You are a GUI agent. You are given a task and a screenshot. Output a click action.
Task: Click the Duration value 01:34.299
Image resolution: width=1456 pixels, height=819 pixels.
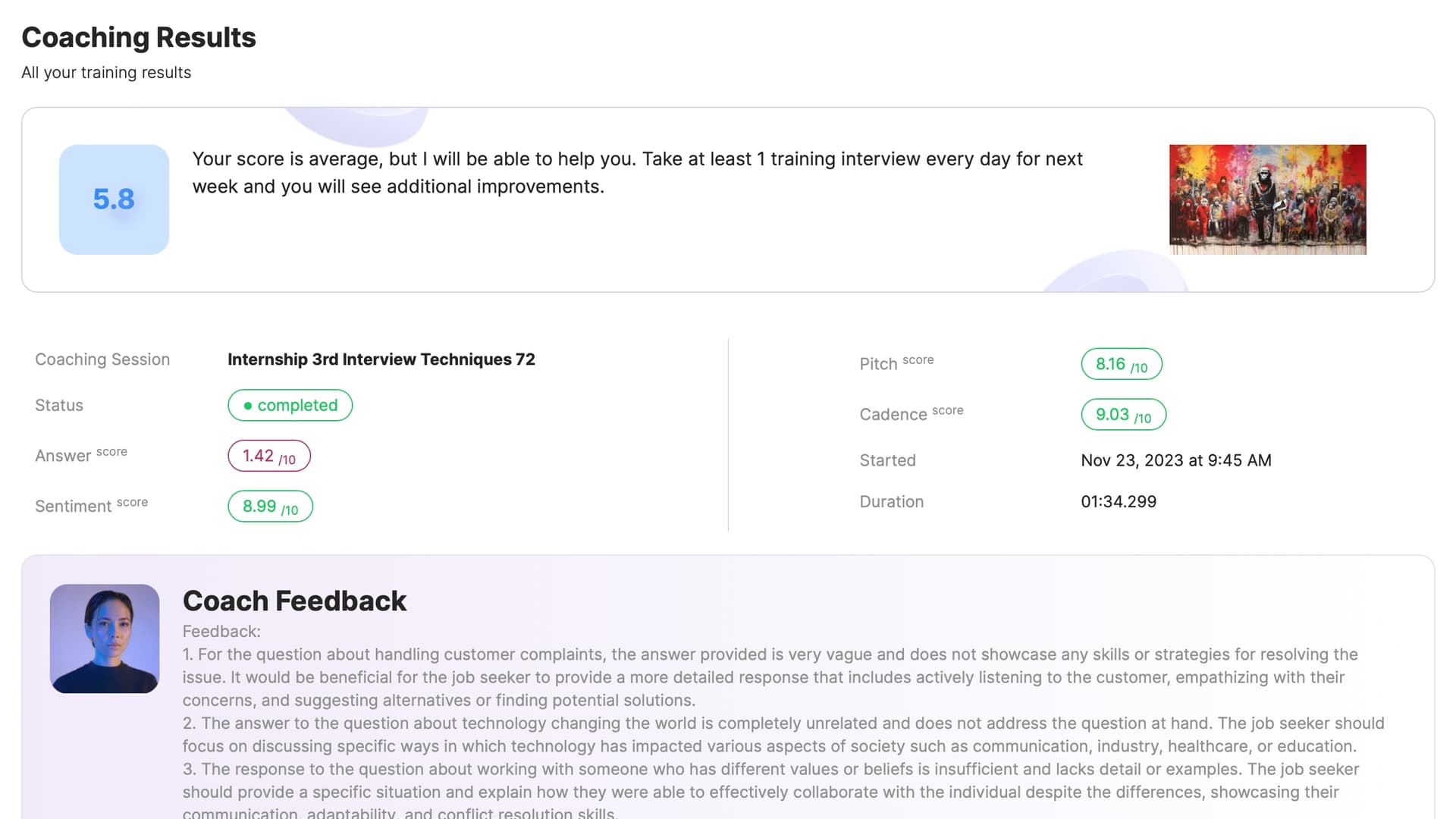(x=1119, y=502)
